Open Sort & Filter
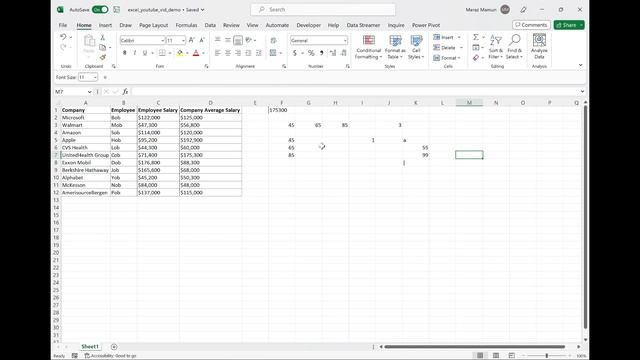The width and height of the screenshot is (640, 360). point(496,47)
